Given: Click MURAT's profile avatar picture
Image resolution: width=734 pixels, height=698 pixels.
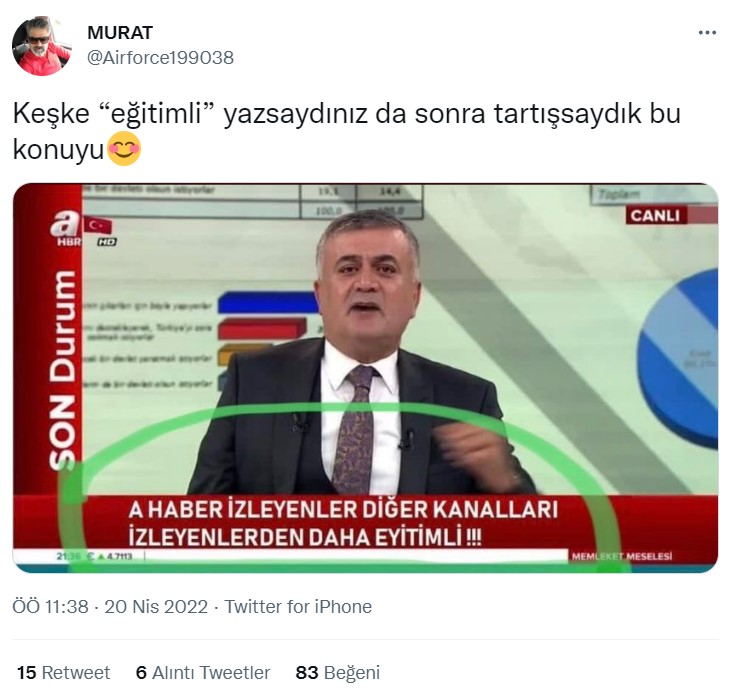Looking at the screenshot, I should tap(42, 45).
